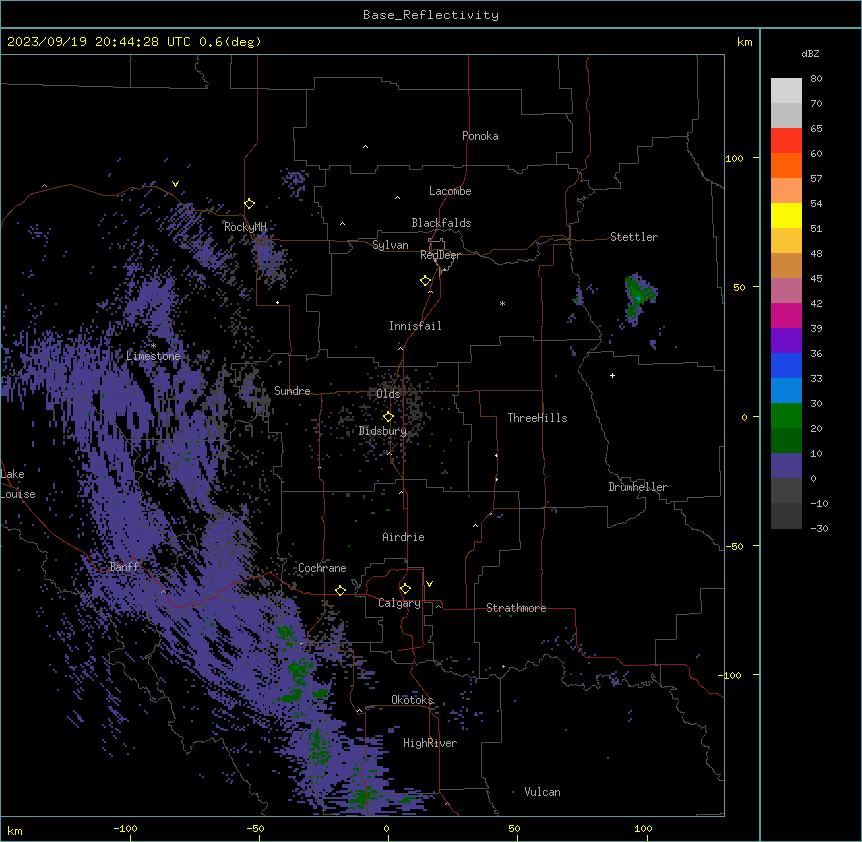Image resolution: width=862 pixels, height=842 pixels.
Task: Click the dBZ legend heading
Action: (810, 54)
